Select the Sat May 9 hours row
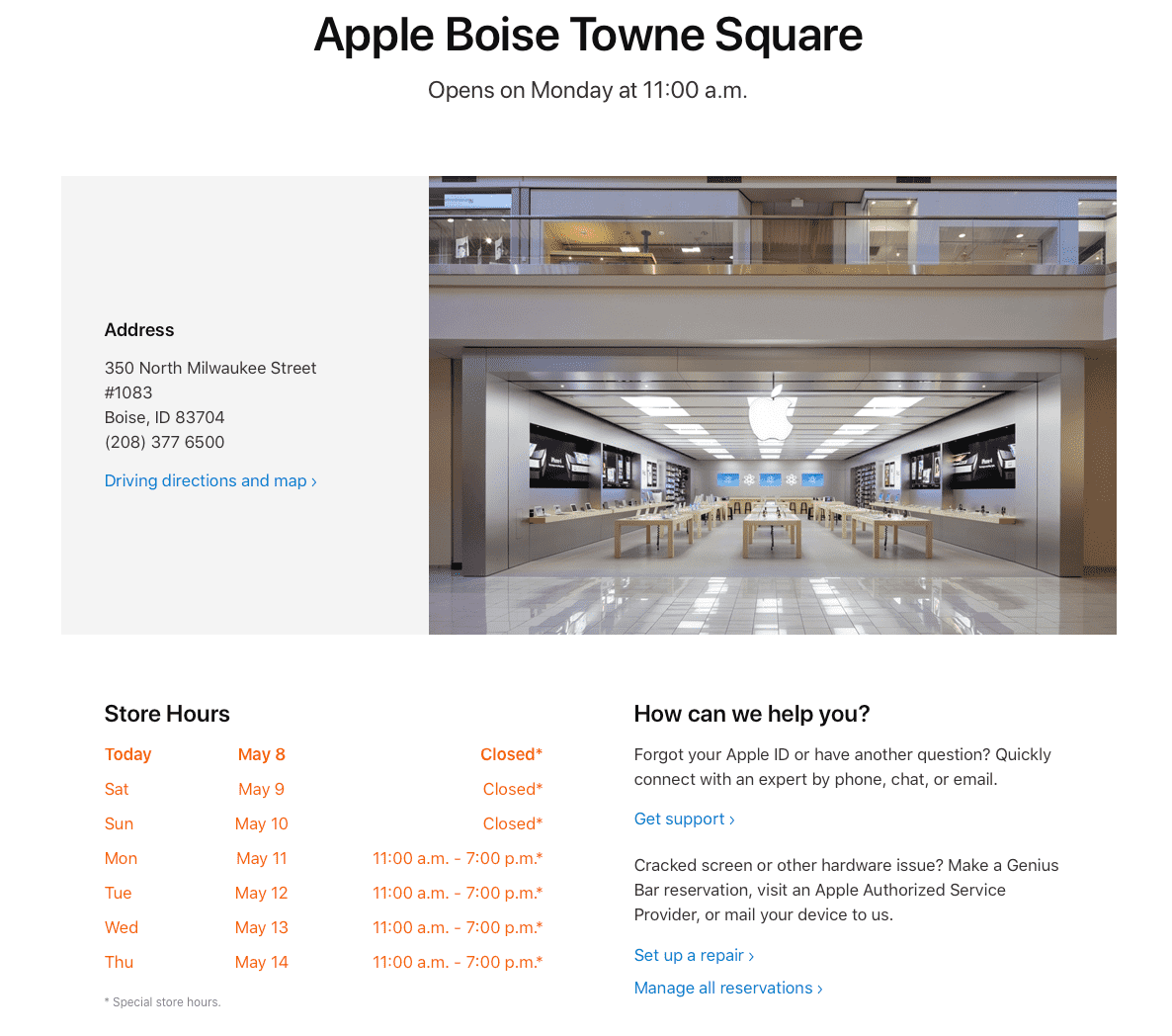 (x=323, y=789)
